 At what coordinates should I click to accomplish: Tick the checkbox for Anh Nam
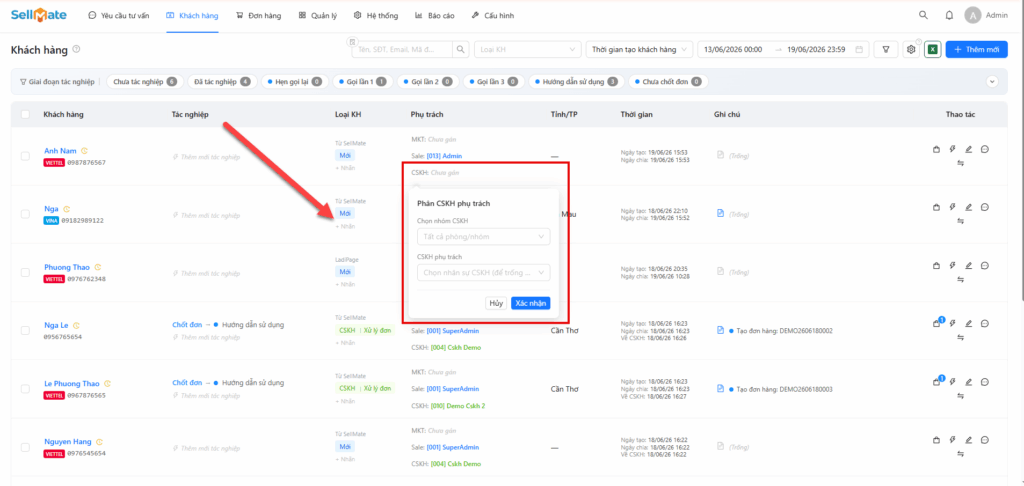click(x=25, y=156)
